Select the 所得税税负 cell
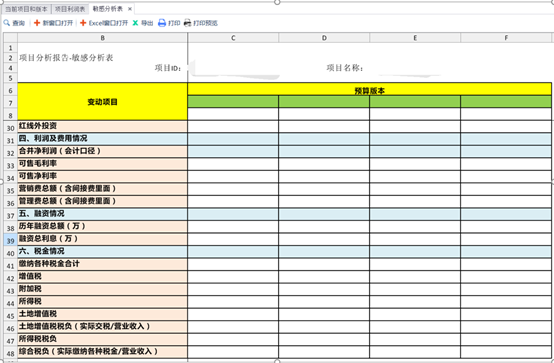The height and width of the screenshot is (363, 554). click(x=102, y=340)
